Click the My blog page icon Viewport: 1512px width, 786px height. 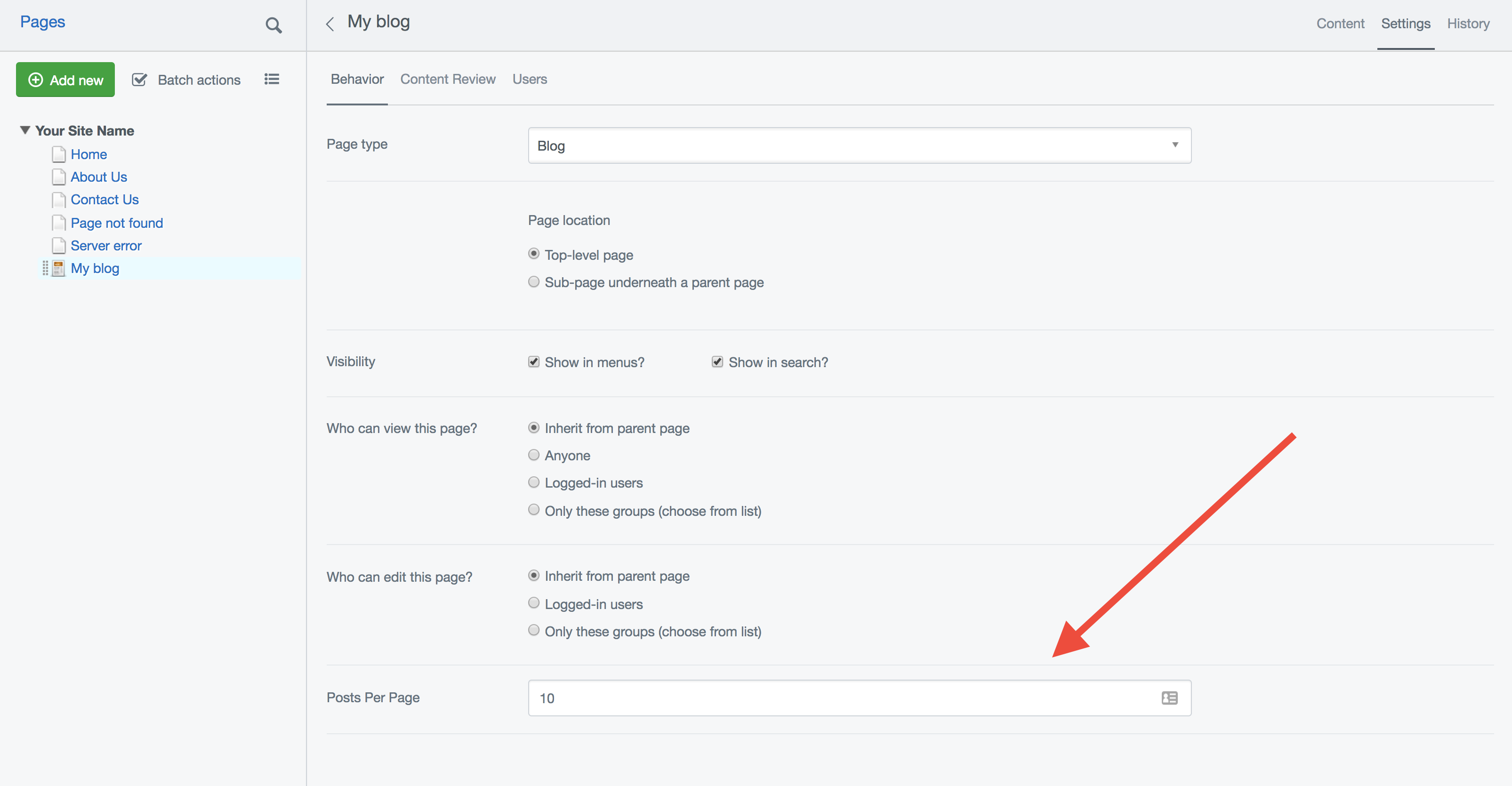click(x=58, y=268)
